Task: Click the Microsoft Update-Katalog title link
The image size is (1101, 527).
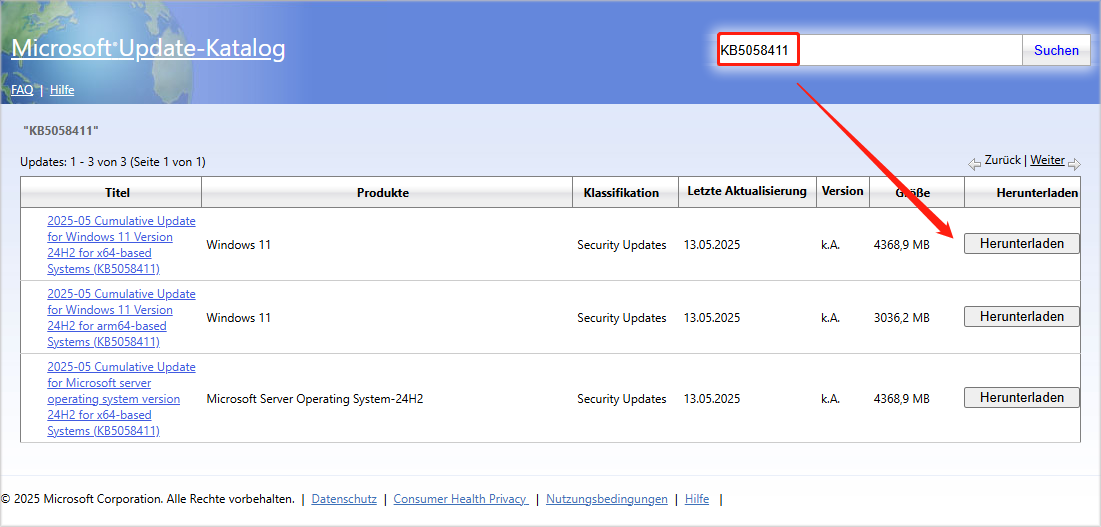Action: pos(148,48)
